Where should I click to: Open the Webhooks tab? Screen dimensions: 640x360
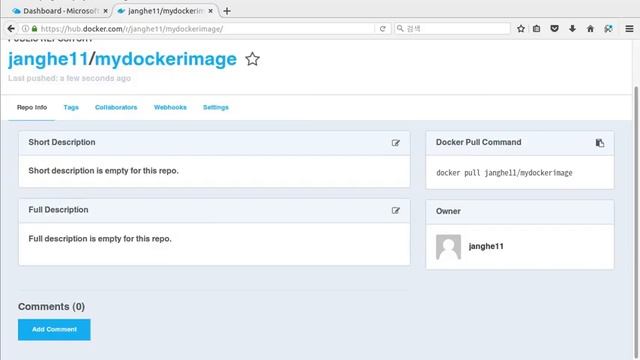coord(170,107)
